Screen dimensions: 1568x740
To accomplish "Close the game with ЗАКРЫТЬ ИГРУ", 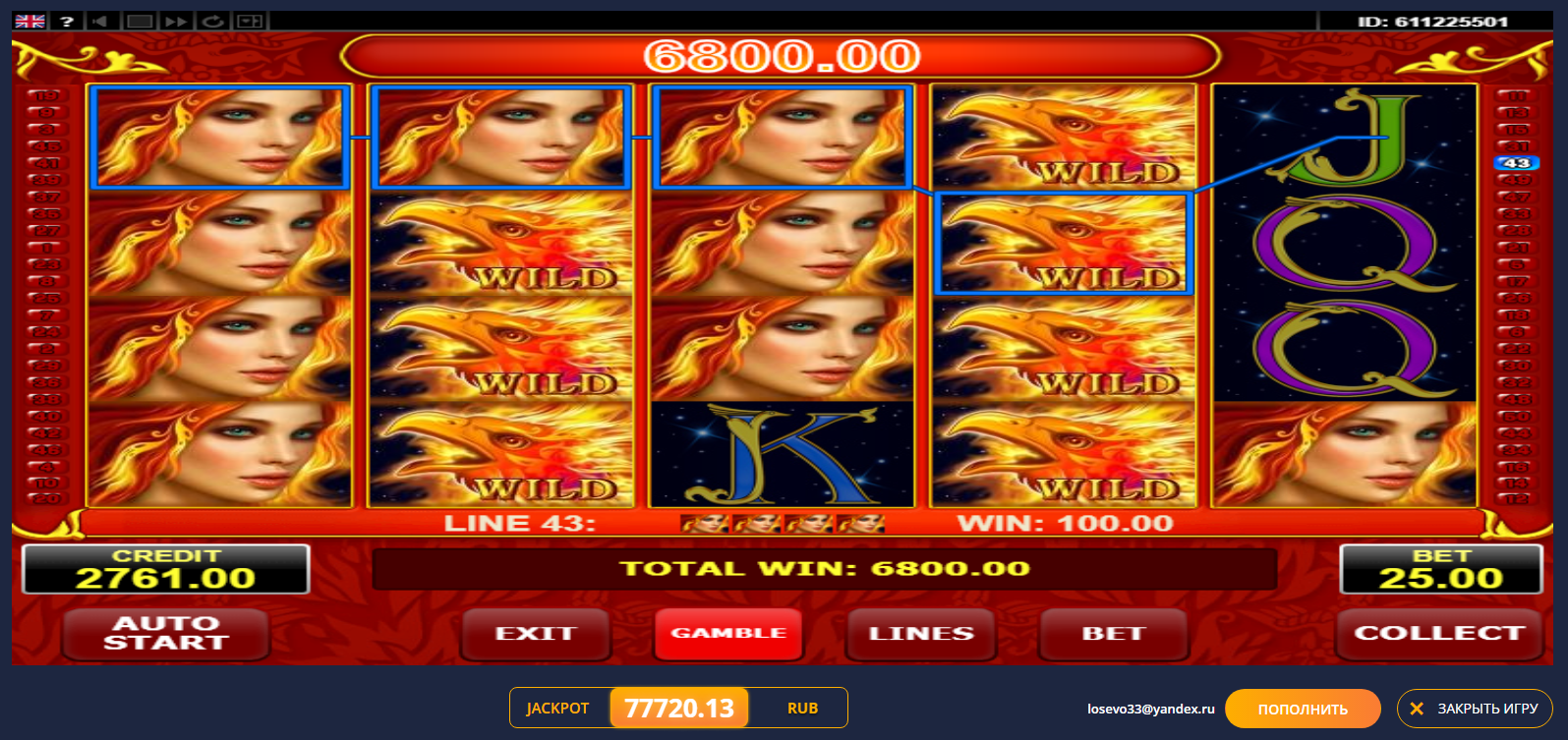I will coord(1475,709).
